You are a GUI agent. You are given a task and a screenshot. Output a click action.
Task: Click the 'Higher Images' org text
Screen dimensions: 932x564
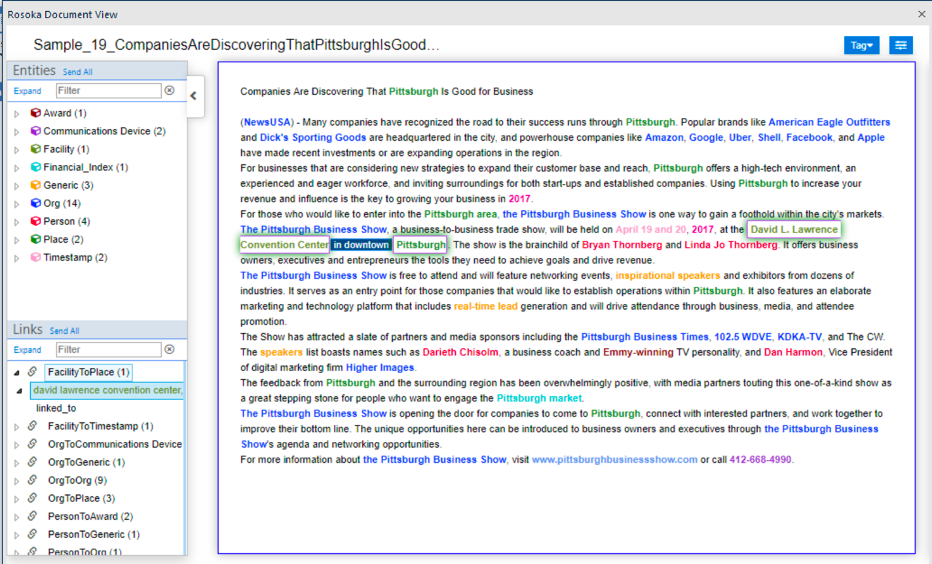(x=380, y=367)
